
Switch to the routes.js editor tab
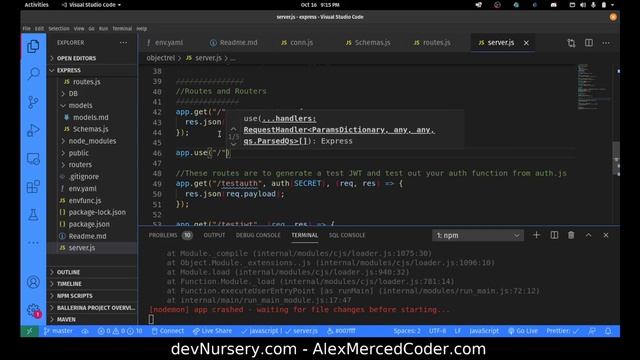coord(432,42)
